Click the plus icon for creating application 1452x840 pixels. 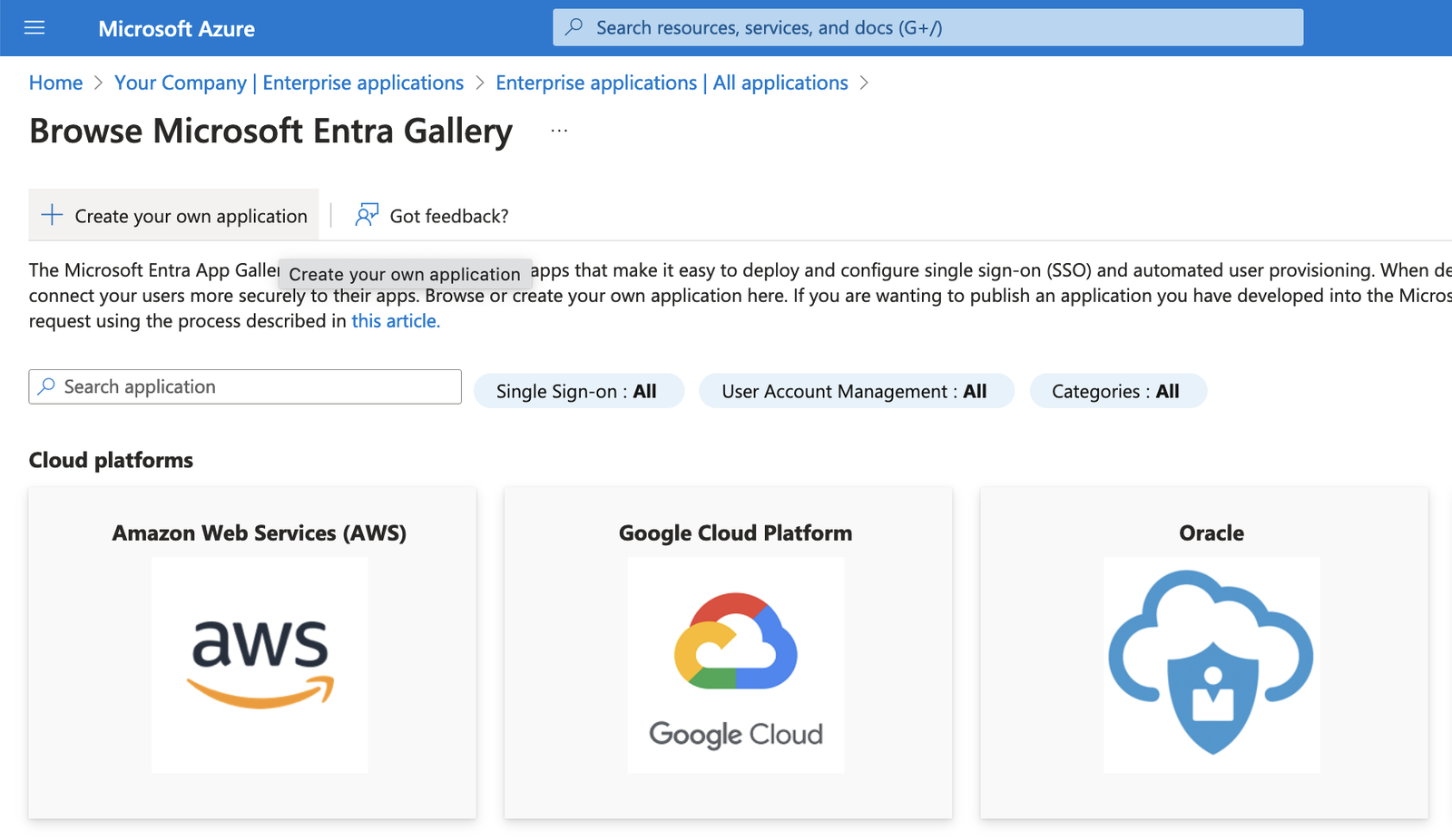coord(53,215)
